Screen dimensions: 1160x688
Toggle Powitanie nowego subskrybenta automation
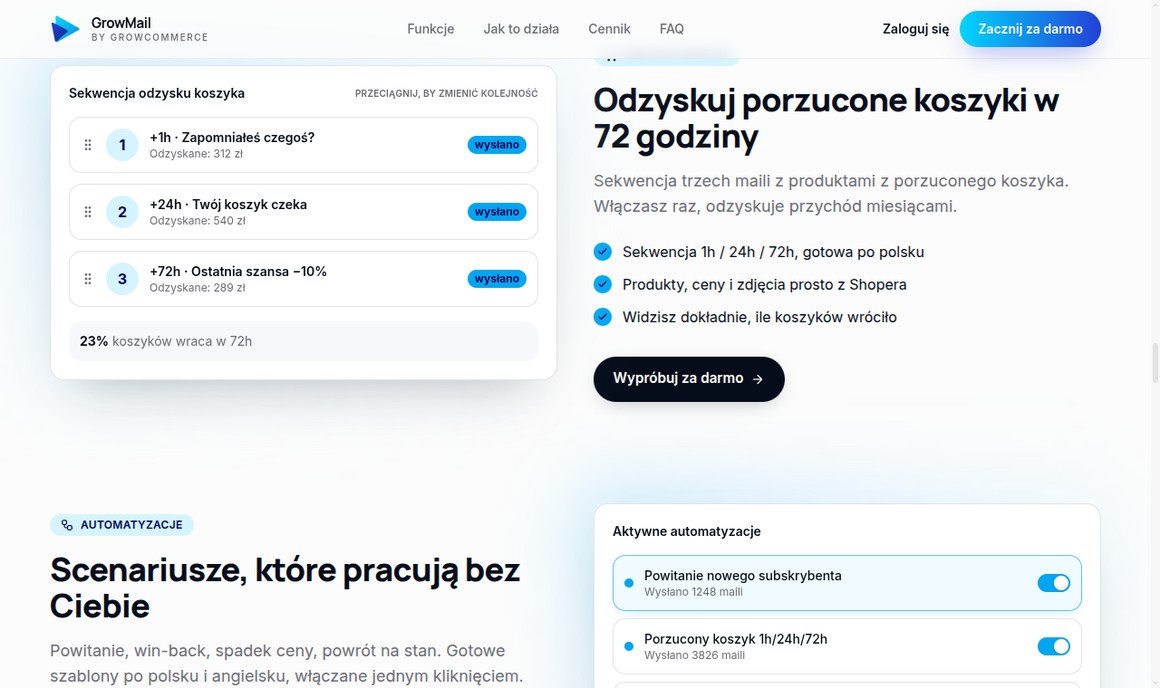1053,583
